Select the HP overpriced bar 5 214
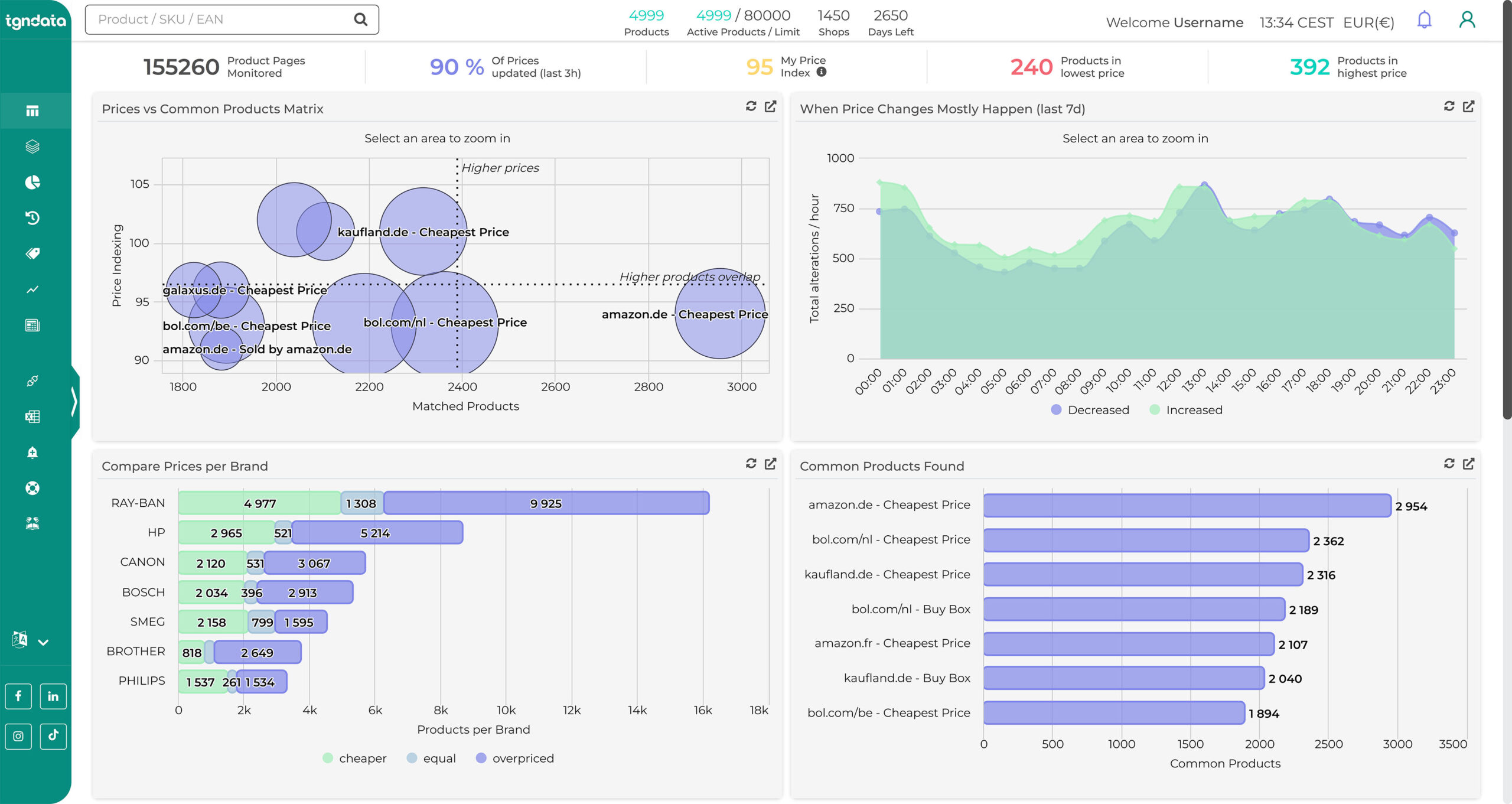 coord(377,533)
